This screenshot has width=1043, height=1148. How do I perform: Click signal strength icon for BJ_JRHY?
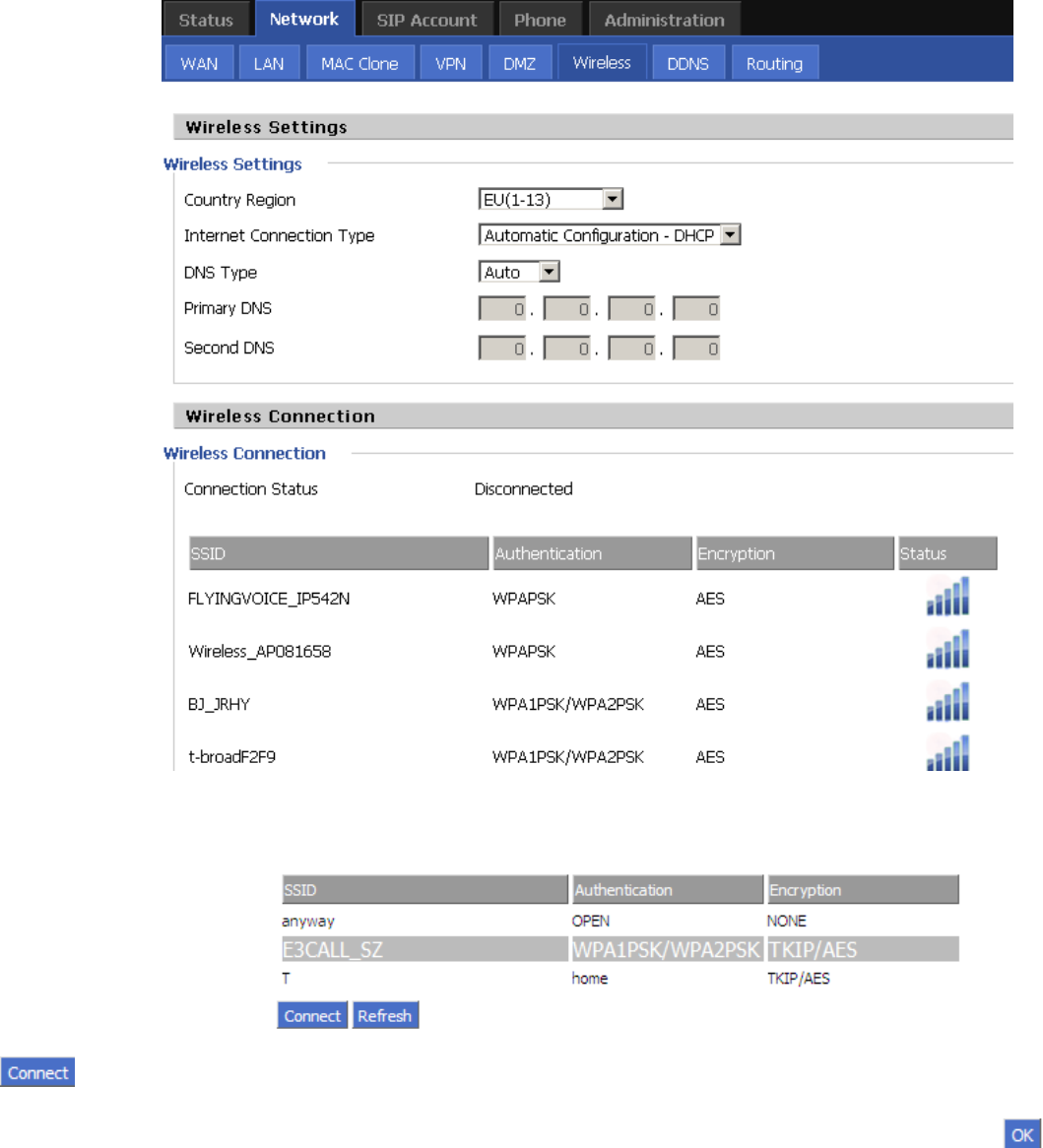click(x=947, y=701)
